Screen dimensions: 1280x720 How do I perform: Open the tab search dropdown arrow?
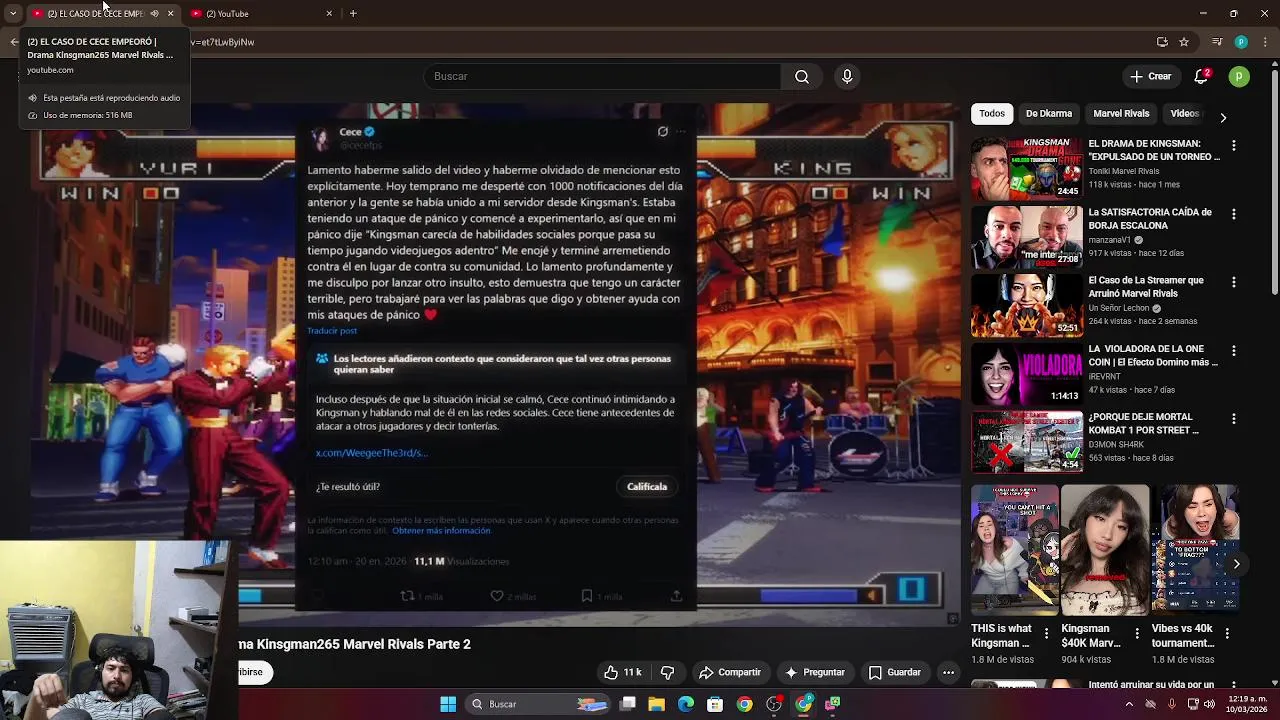click(13, 13)
